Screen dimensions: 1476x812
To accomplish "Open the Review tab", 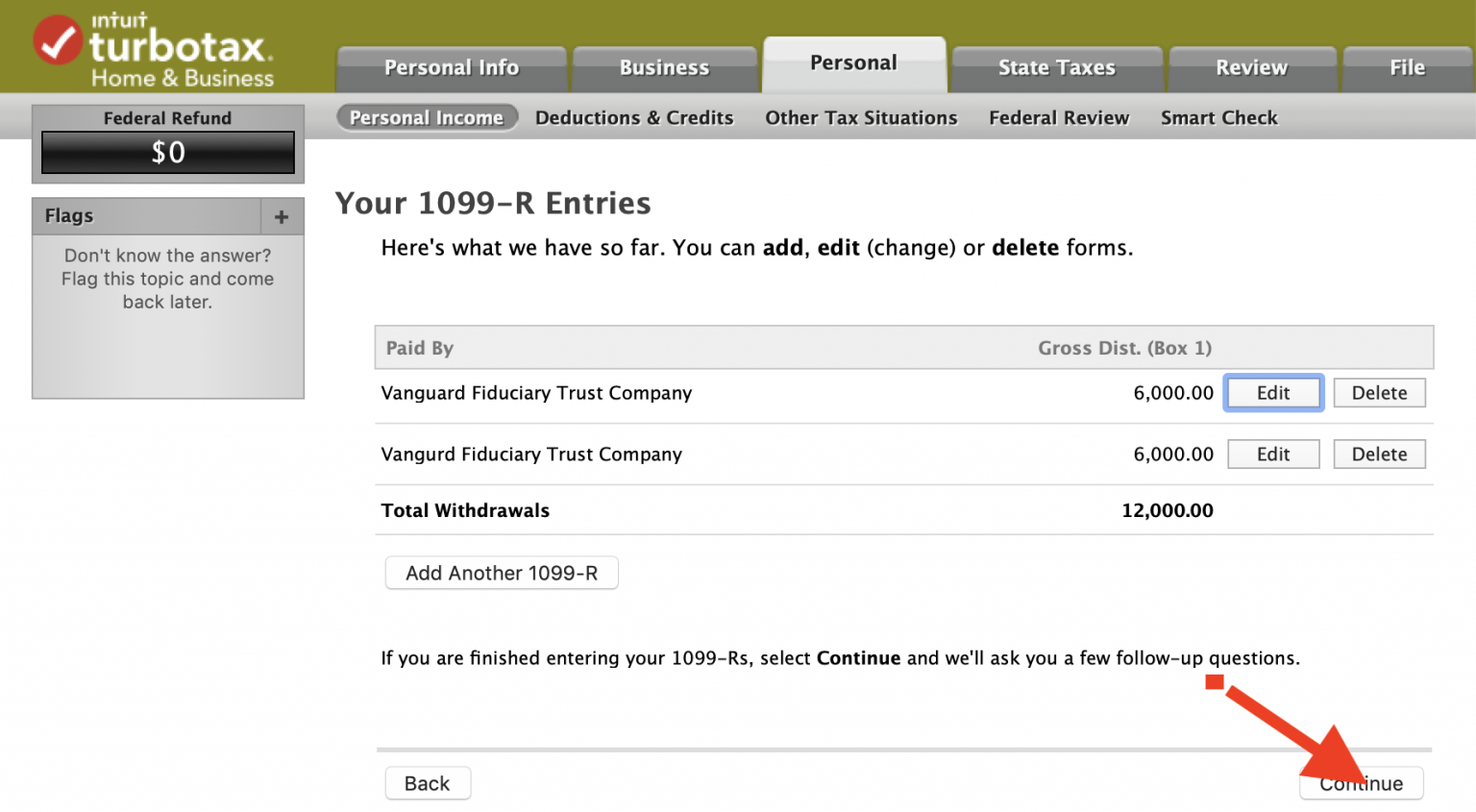I will (x=1251, y=68).
